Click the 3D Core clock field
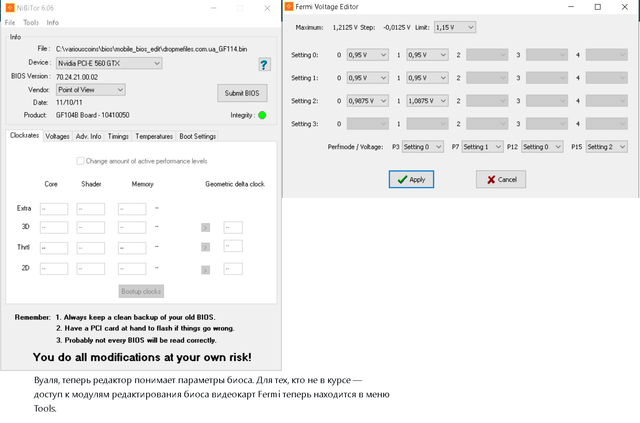640x423 pixels. (54, 227)
